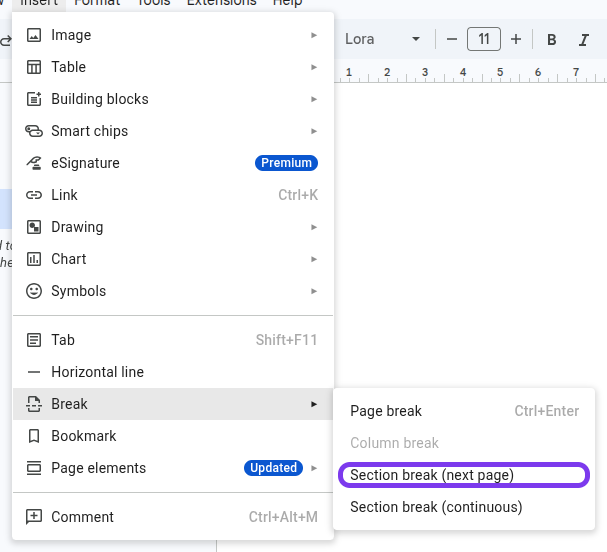607x552 pixels.
Task: Click the Horizontal line label text
Action: [98, 372]
